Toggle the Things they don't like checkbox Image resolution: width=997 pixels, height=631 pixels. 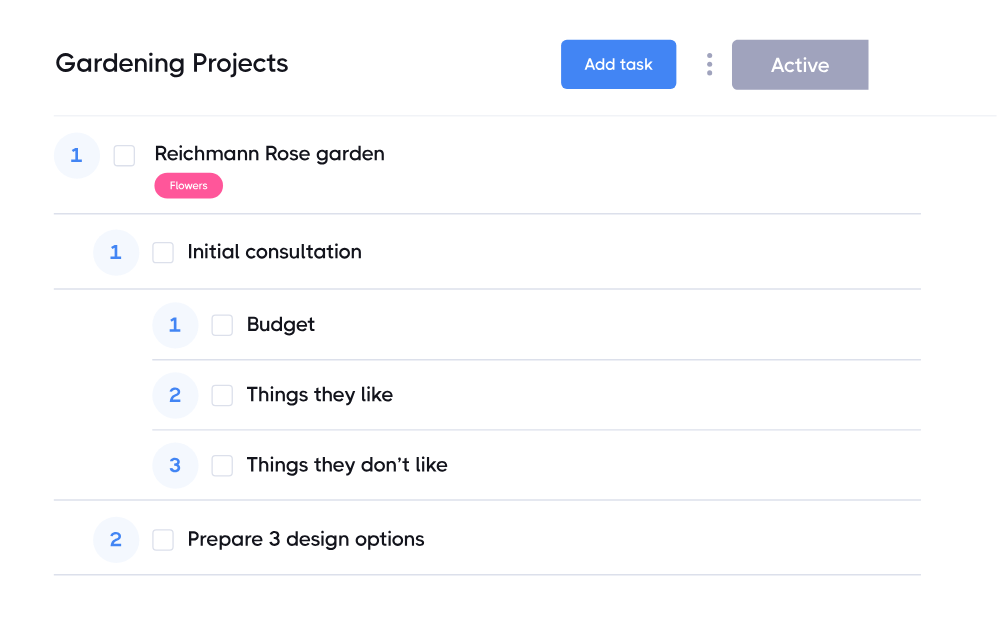pyautogui.click(x=222, y=465)
